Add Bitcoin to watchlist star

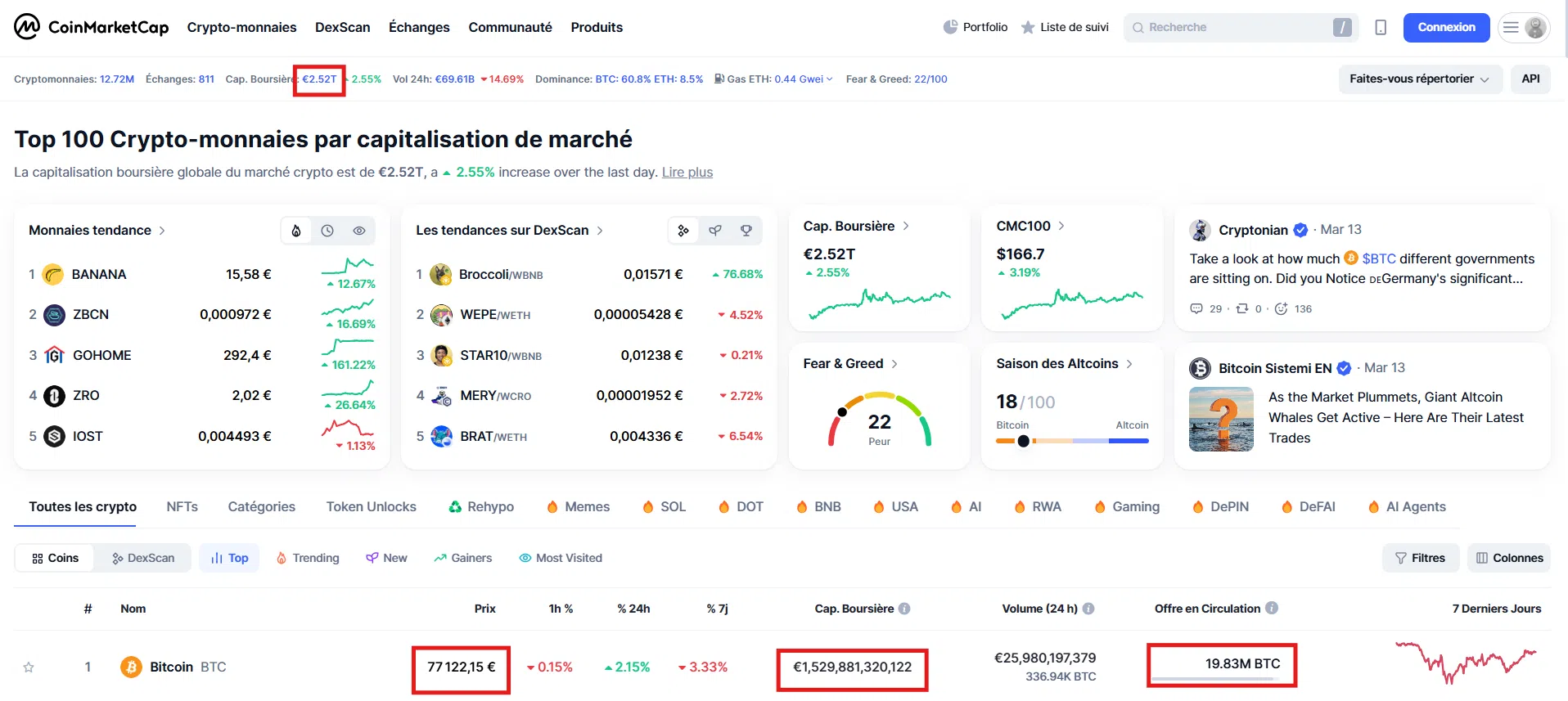(29, 667)
